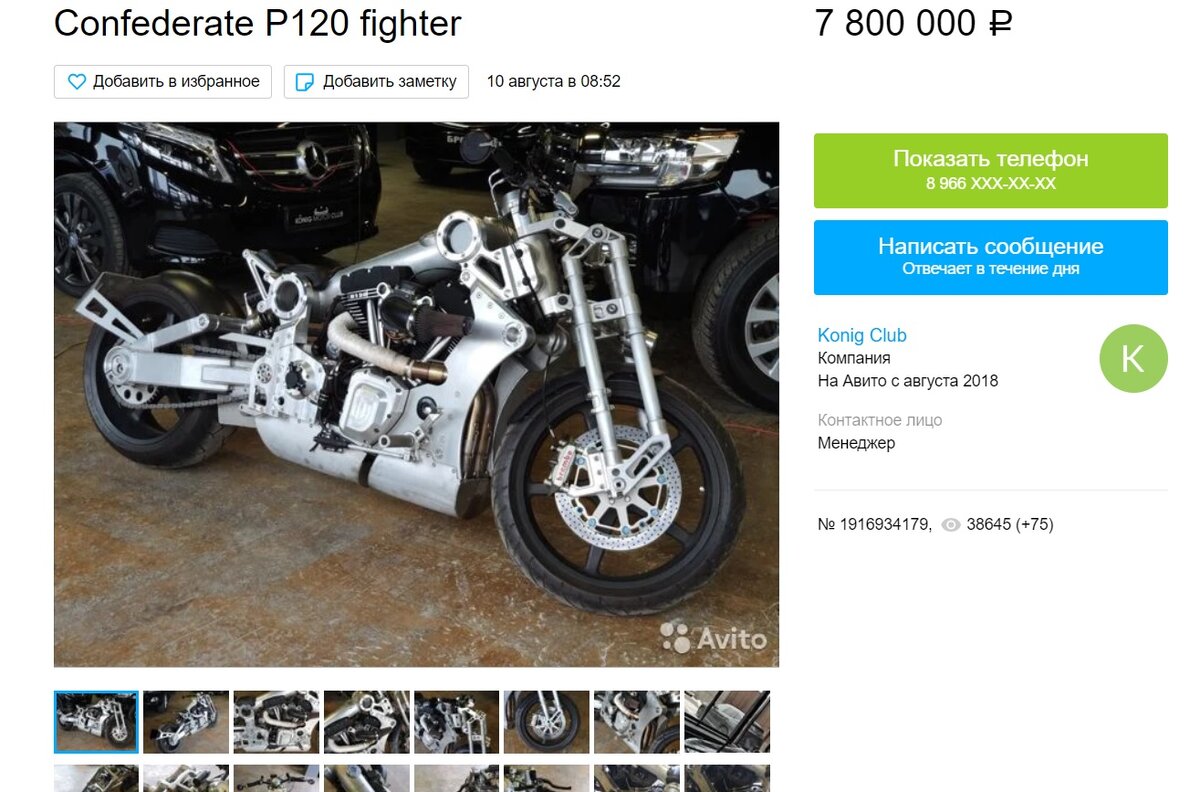Select the last thumbnail in the first row
The width and height of the screenshot is (1200, 792).
(x=727, y=722)
